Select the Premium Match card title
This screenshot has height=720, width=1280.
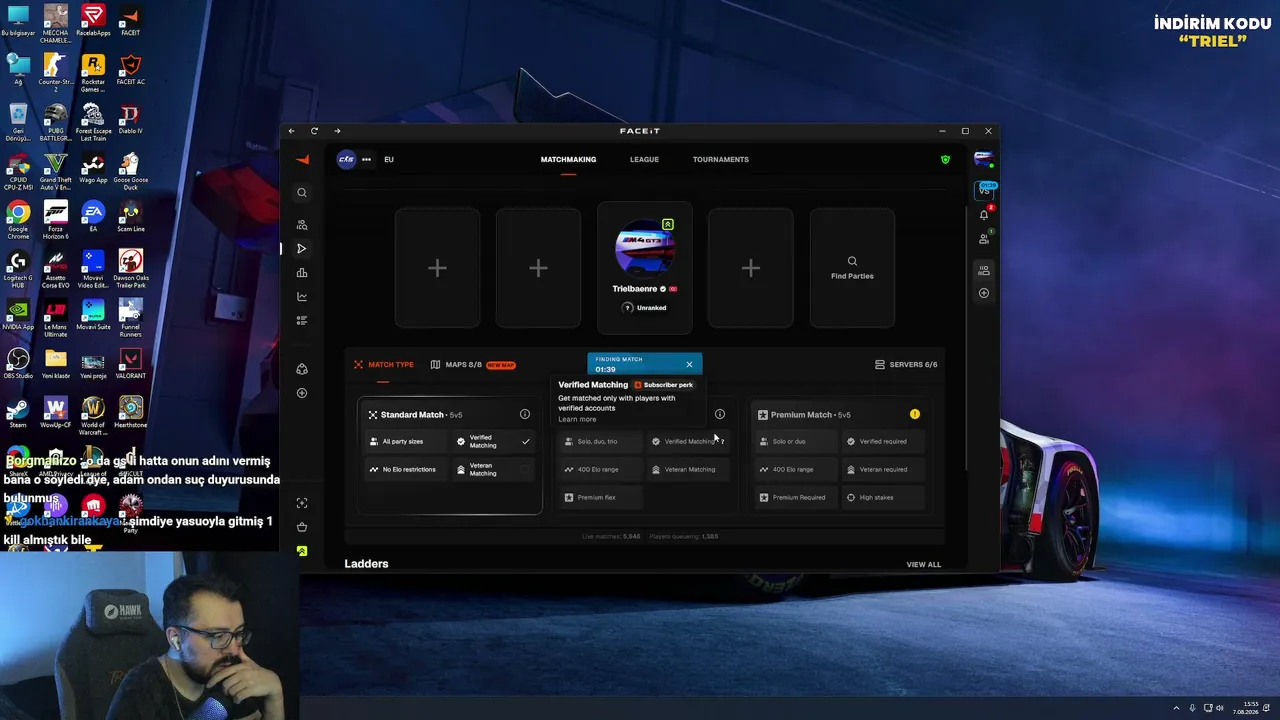click(x=802, y=415)
